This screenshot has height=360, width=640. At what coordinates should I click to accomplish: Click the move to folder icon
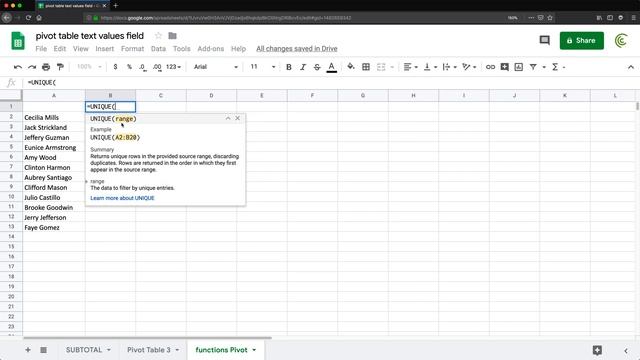coord(173,36)
